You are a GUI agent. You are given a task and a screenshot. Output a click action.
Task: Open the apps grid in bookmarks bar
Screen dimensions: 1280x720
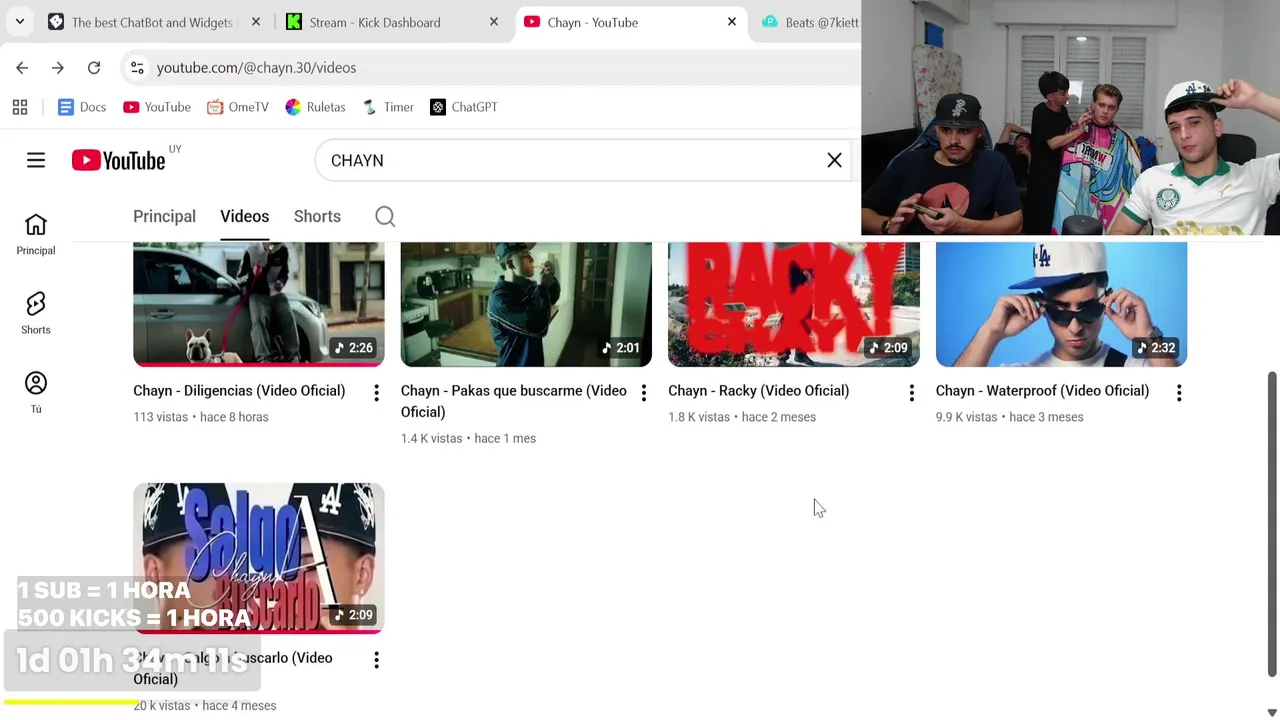click(20, 107)
